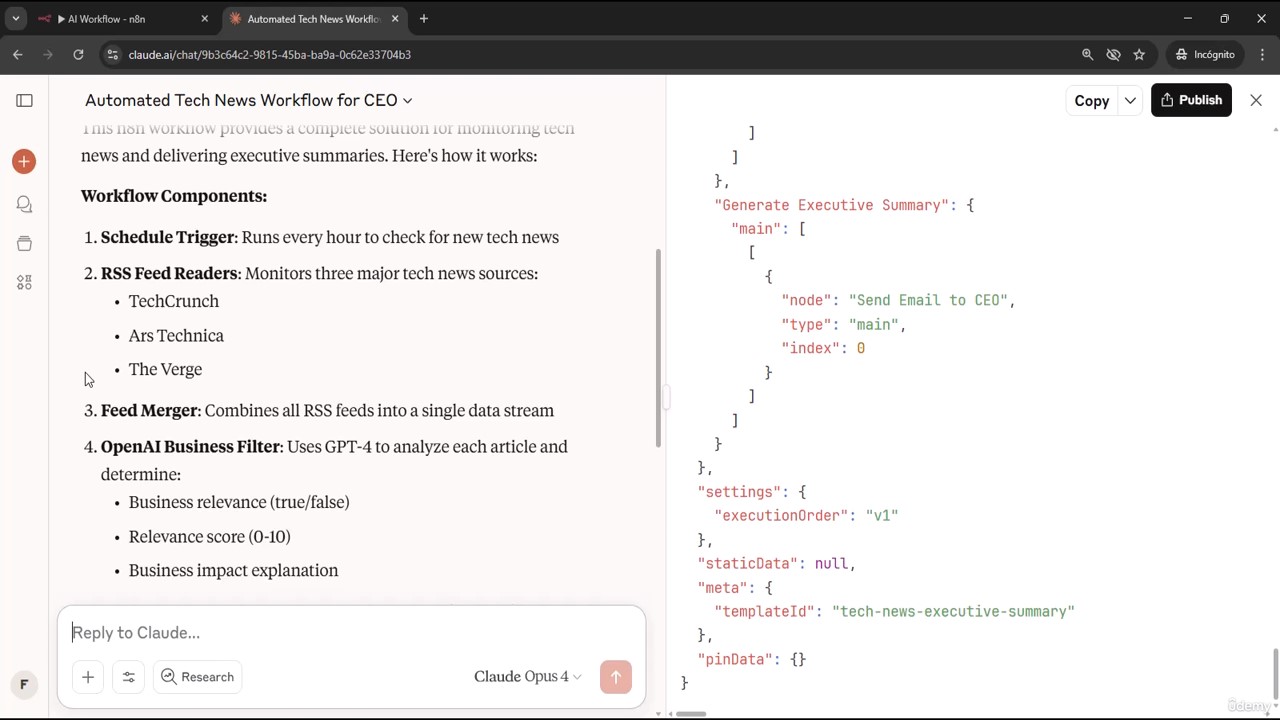This screenshot has width=1280, height=720.
Task: Click "executionOrder" key in code
Action: click(x=781, y=516)
